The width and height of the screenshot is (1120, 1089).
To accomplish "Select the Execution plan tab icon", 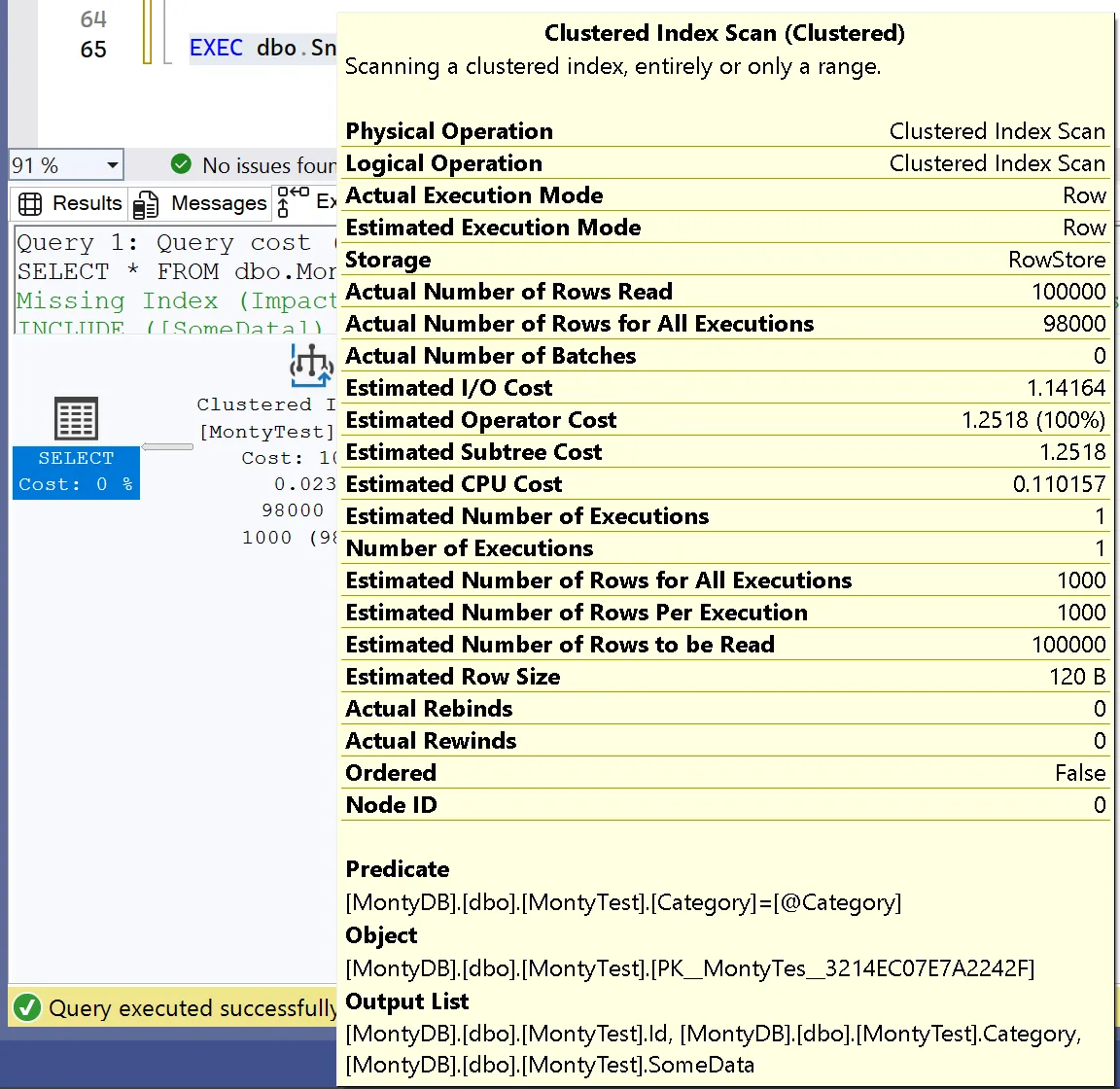I will pos(294,201).
